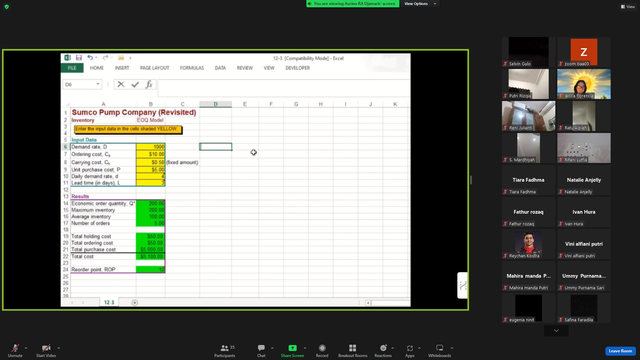Select the 12-3 sheet tab
The height and width of the screenshot is (360, 640).
coord(109,302)
